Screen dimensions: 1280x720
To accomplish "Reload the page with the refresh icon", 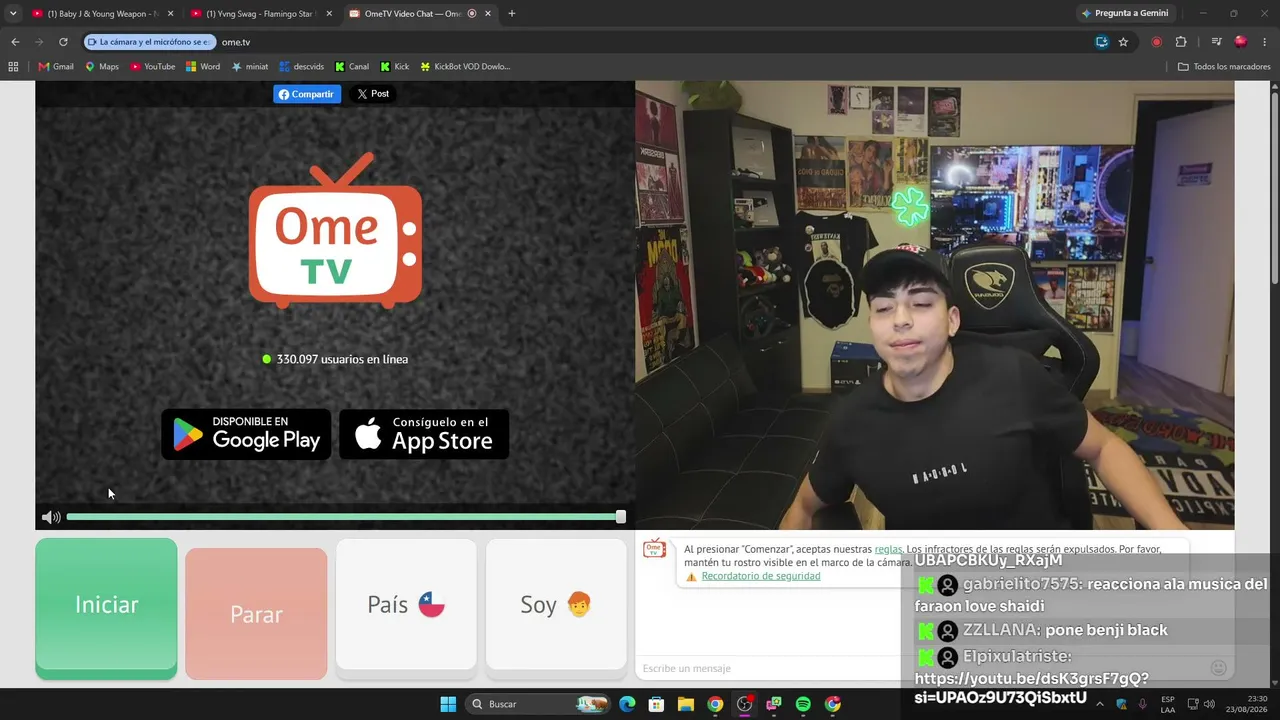I will click(x=63, y=42).
